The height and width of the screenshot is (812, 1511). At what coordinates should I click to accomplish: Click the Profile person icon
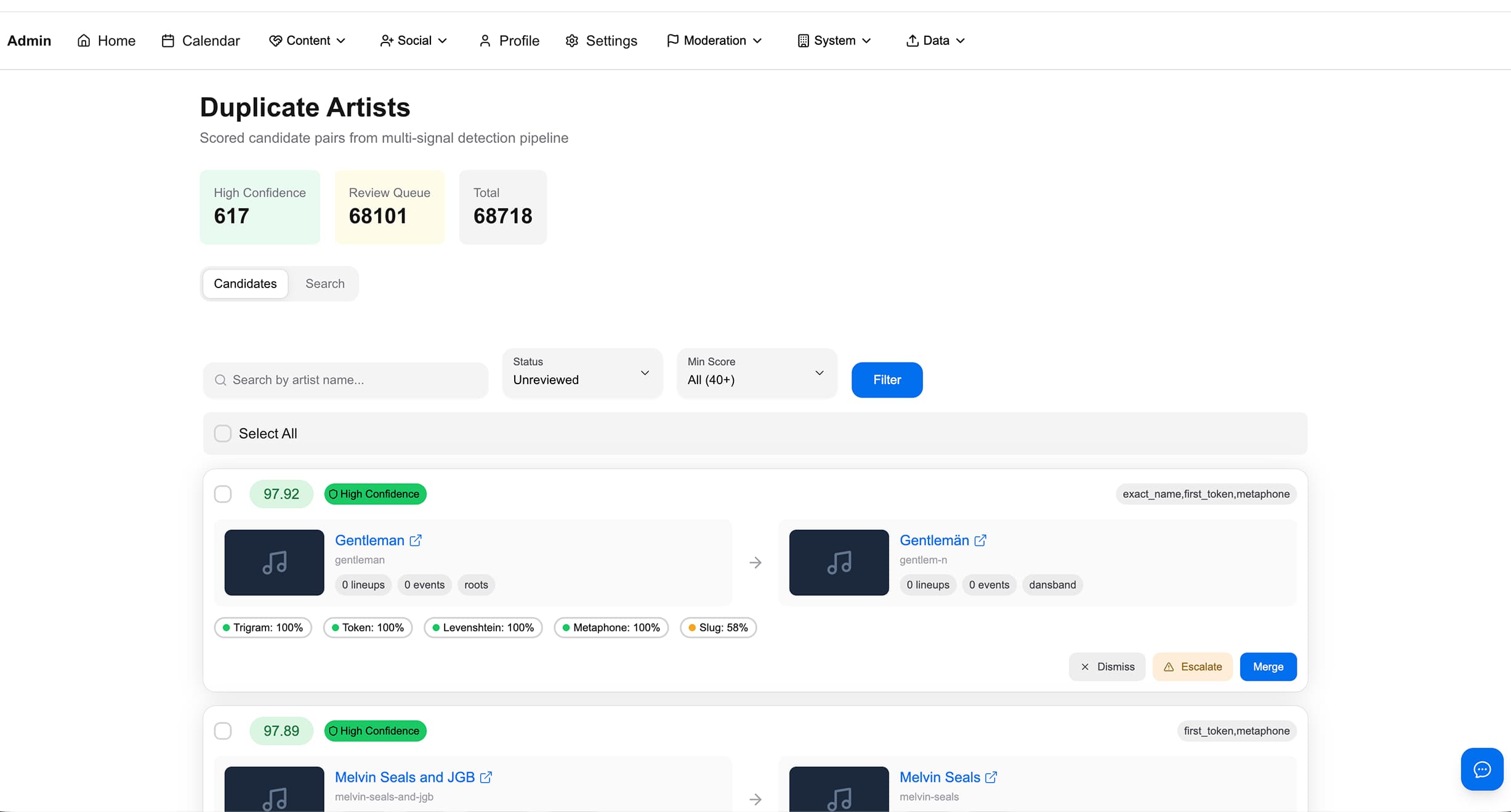485,40
